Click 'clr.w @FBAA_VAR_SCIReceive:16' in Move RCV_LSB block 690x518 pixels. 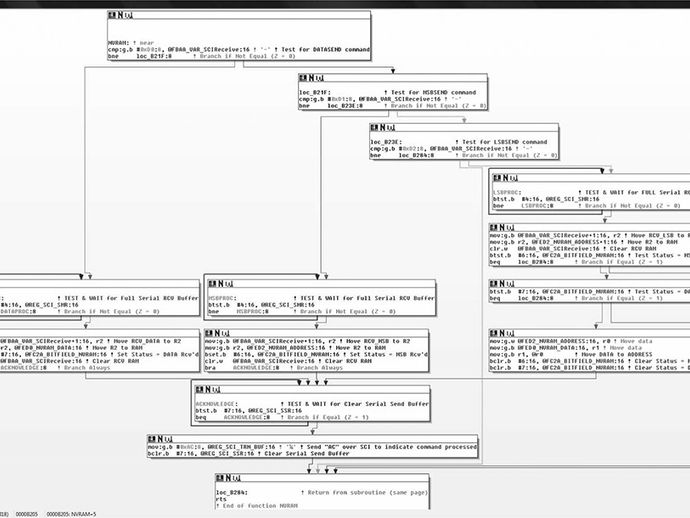pos(573,249)
